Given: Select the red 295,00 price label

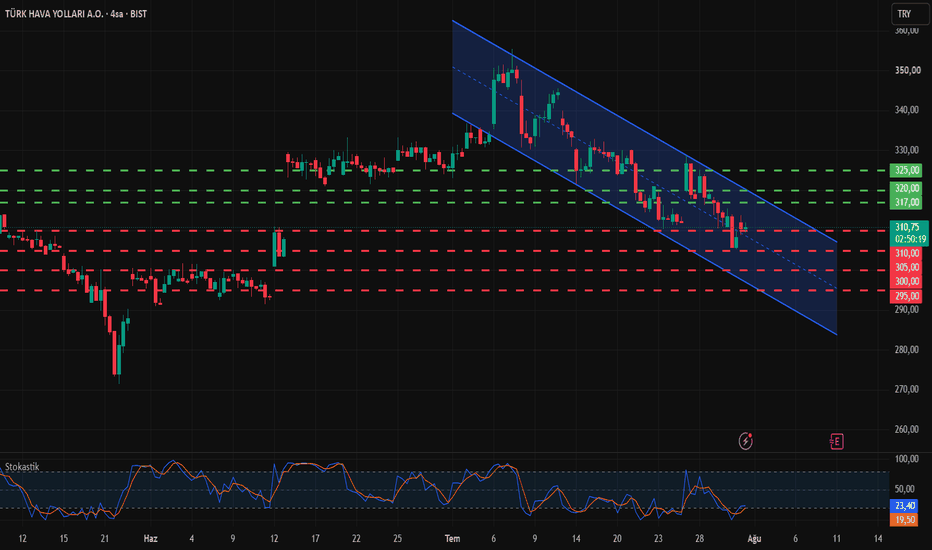Looking at the screenshot, I should [x=907, y=296].
